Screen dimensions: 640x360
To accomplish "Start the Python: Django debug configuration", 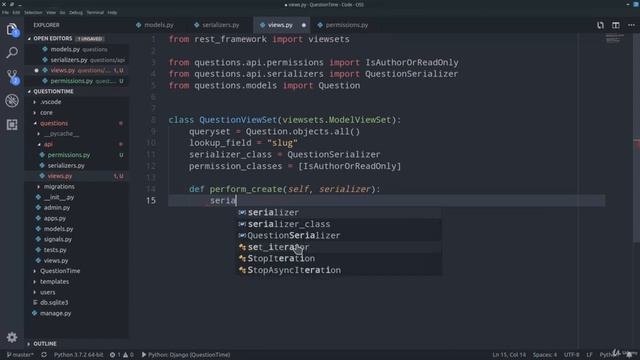I will click(186, 355).
